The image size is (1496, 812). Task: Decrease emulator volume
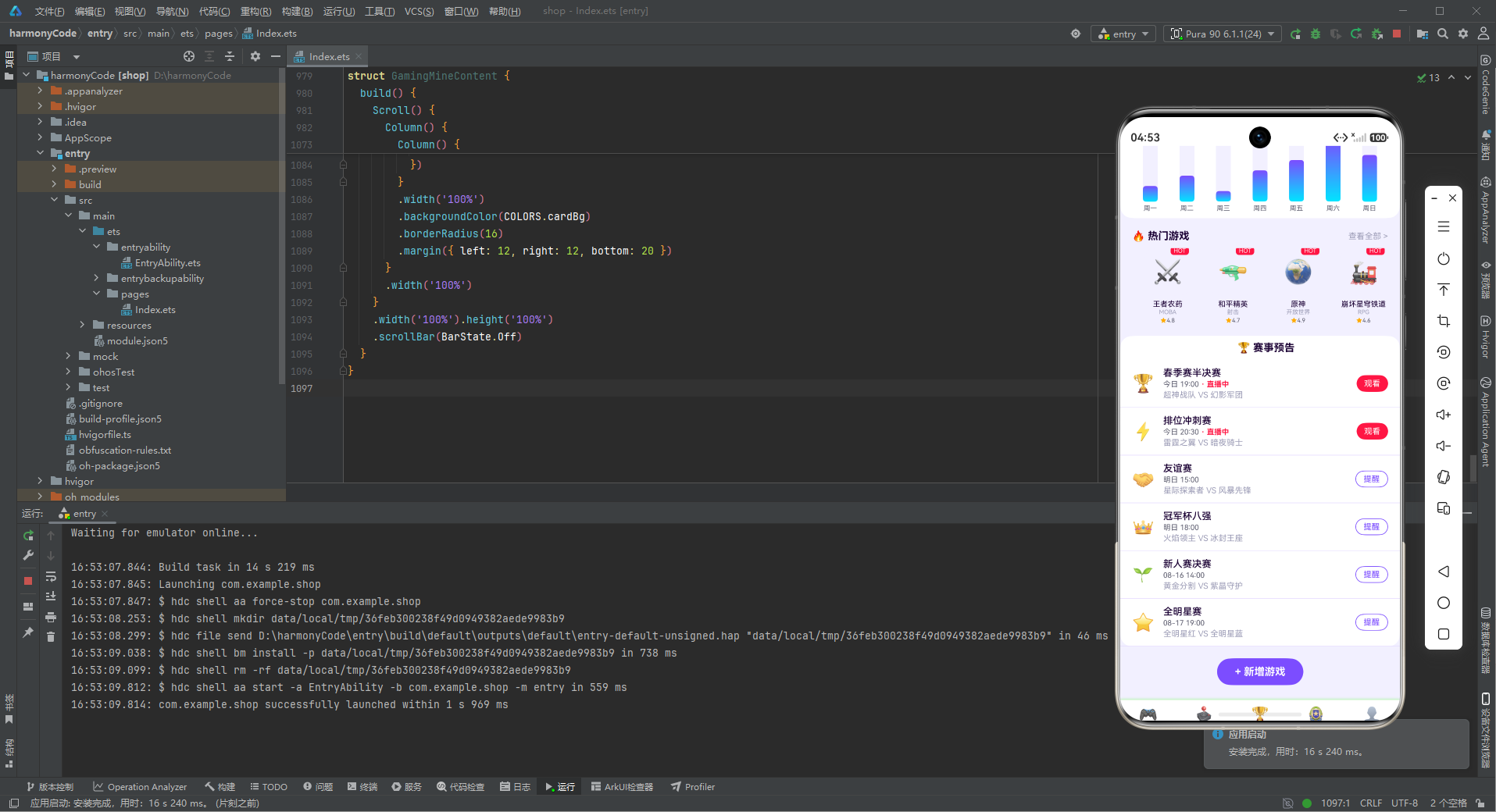(x=1444, y=446)
